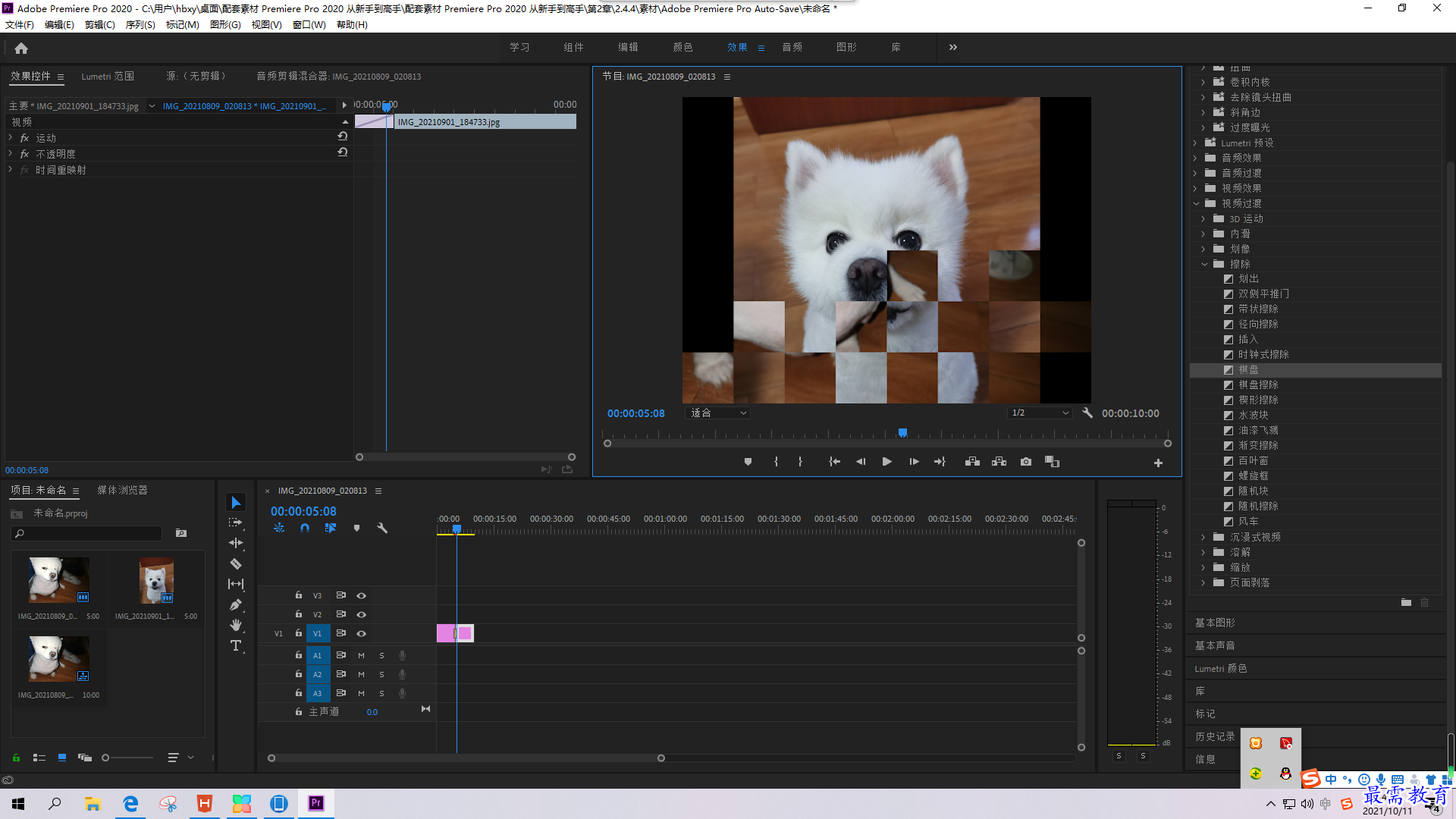Open the zoom level dropdown 适合
The height and width of the screenshot is (819, 1456).
pyautogui.click(x=717, y=413)
